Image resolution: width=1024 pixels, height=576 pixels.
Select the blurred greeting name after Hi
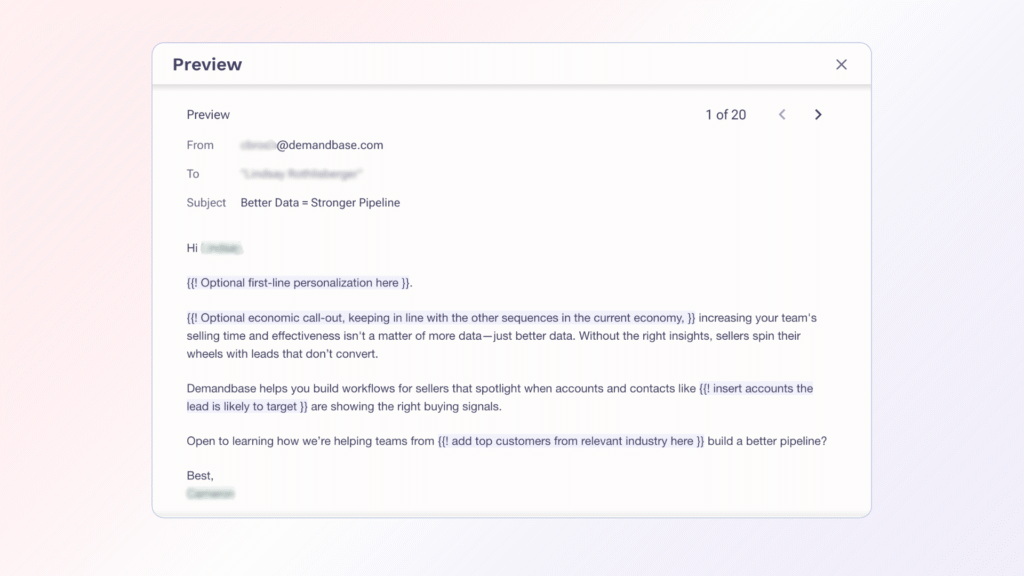224,247
